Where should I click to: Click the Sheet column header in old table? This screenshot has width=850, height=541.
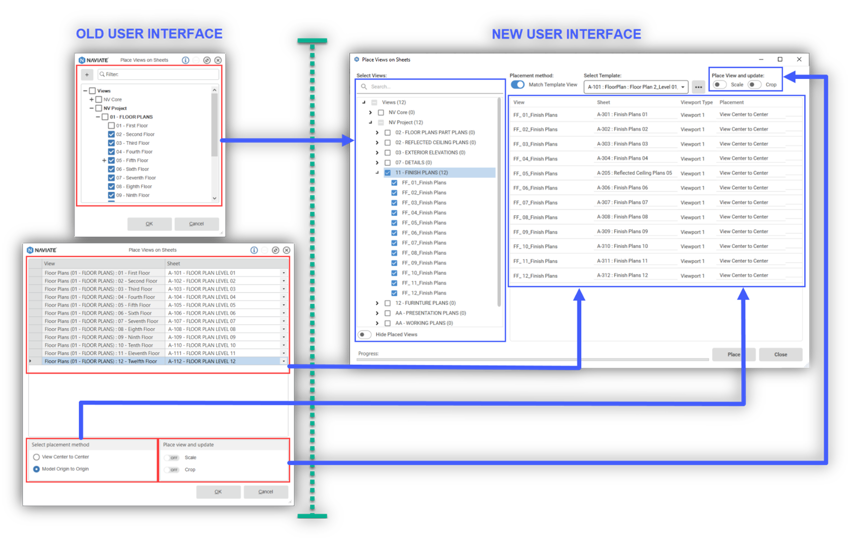click(226, 263)
